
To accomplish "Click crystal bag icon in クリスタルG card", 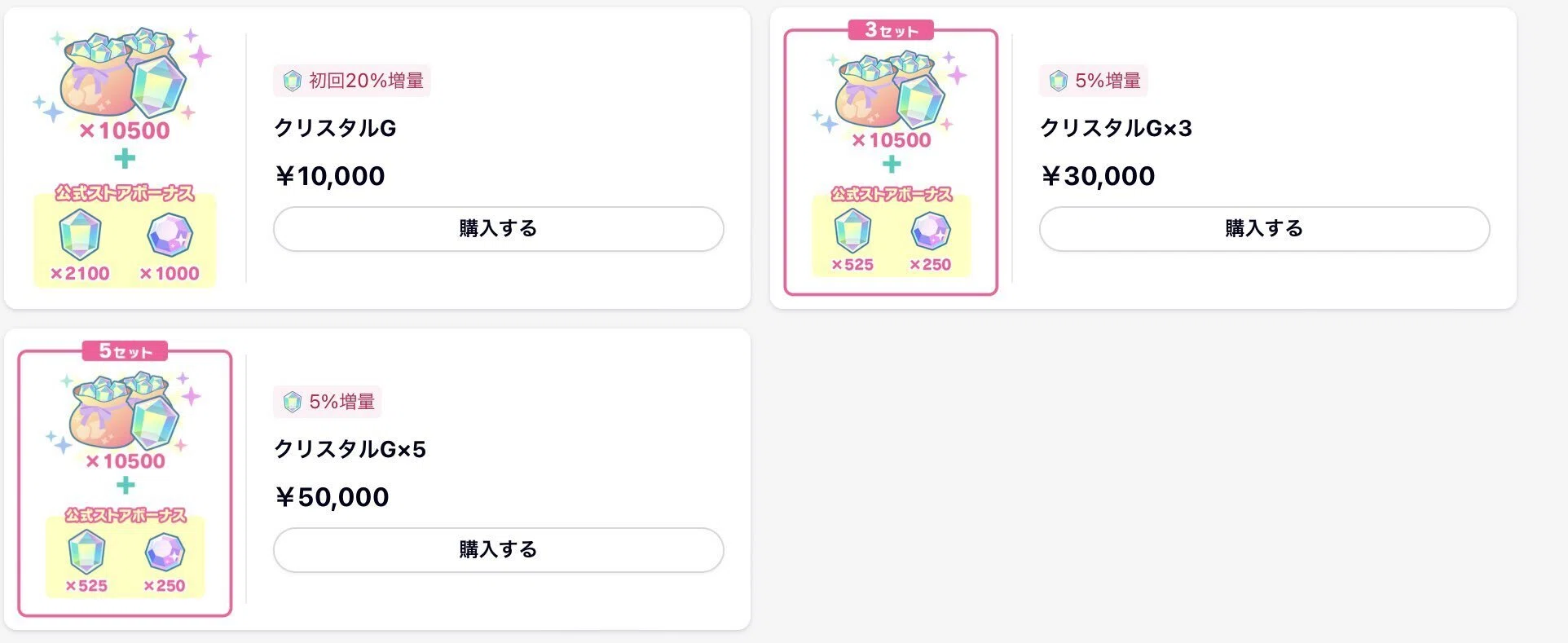I will [124, 73].
